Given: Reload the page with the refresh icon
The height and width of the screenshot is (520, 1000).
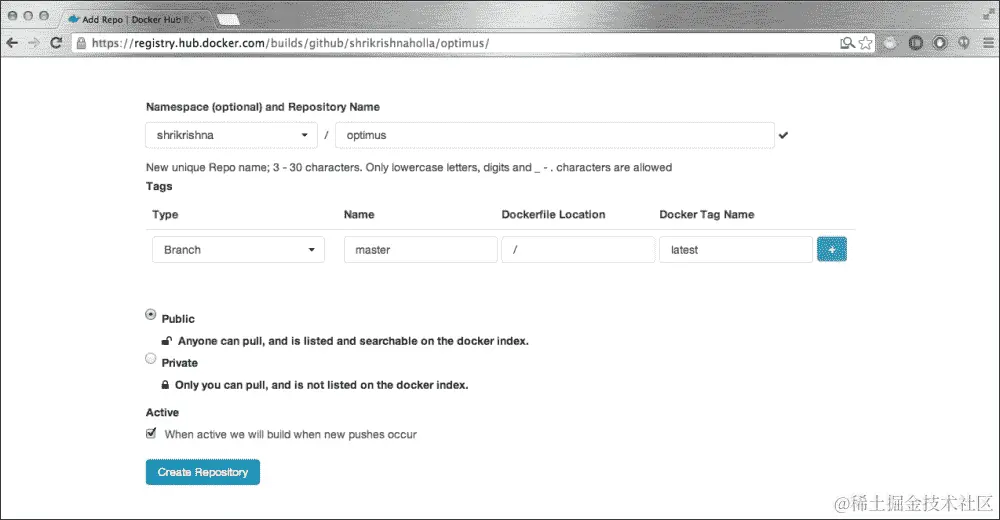Looking at the screenshot, I should pos(56,43).
